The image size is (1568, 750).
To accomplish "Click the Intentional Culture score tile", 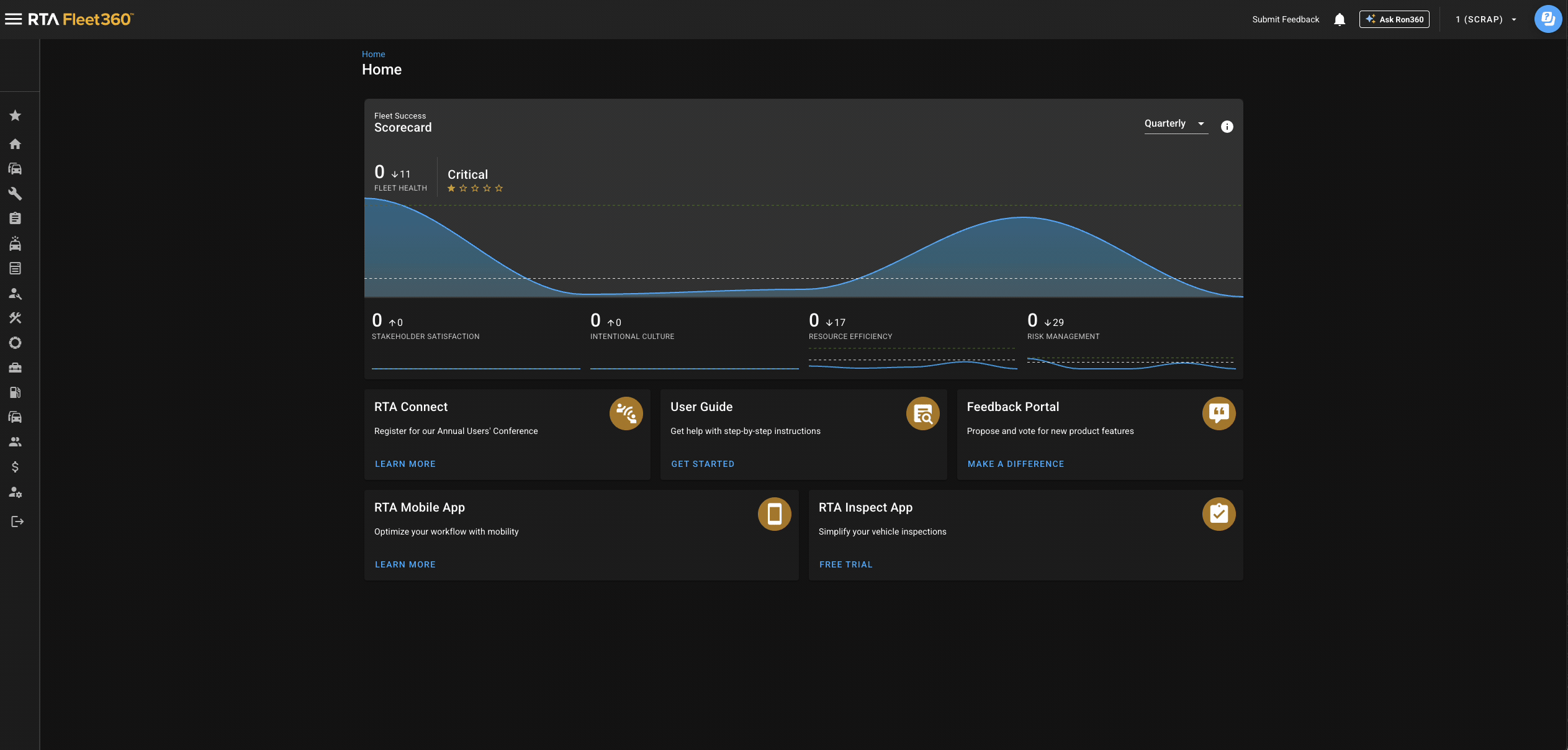I will [695, 340].
